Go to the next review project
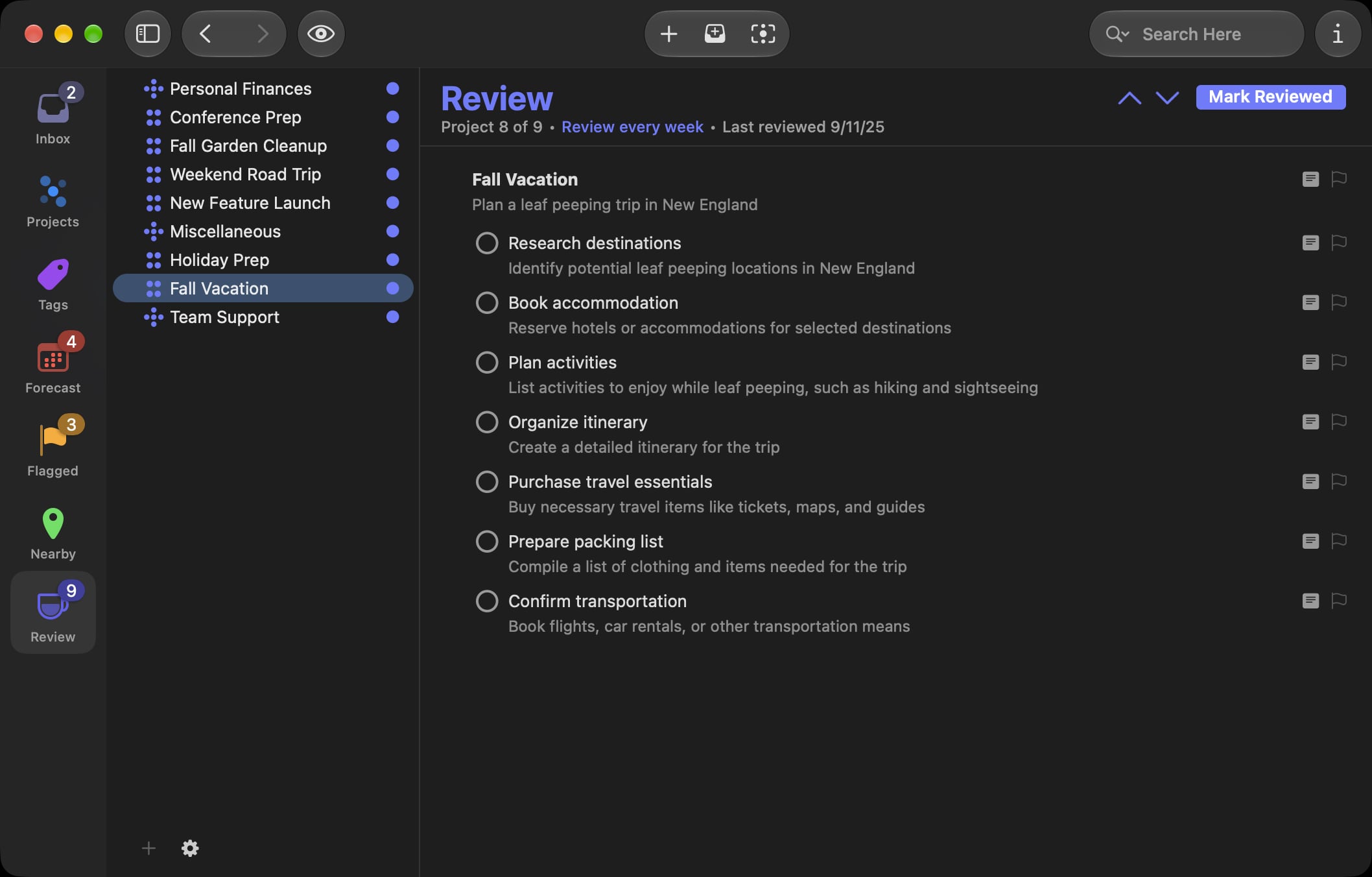1372x877 pixels. [x=1167, y=98]
